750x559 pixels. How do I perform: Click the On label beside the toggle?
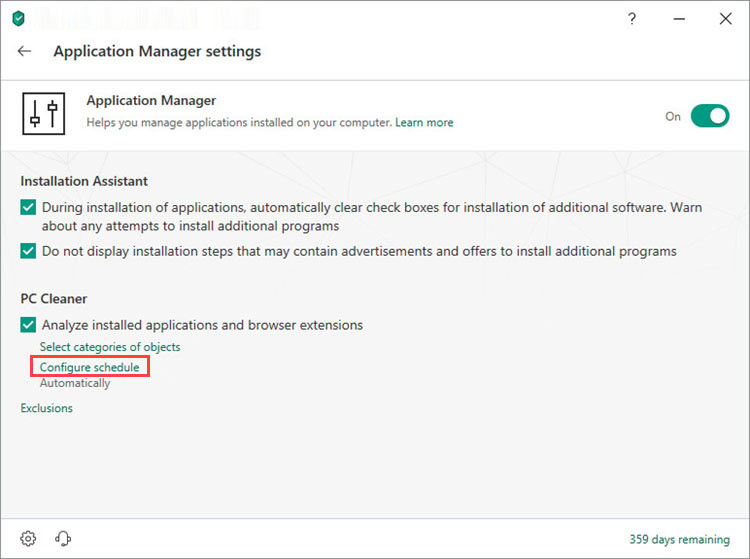pos(673,116)
